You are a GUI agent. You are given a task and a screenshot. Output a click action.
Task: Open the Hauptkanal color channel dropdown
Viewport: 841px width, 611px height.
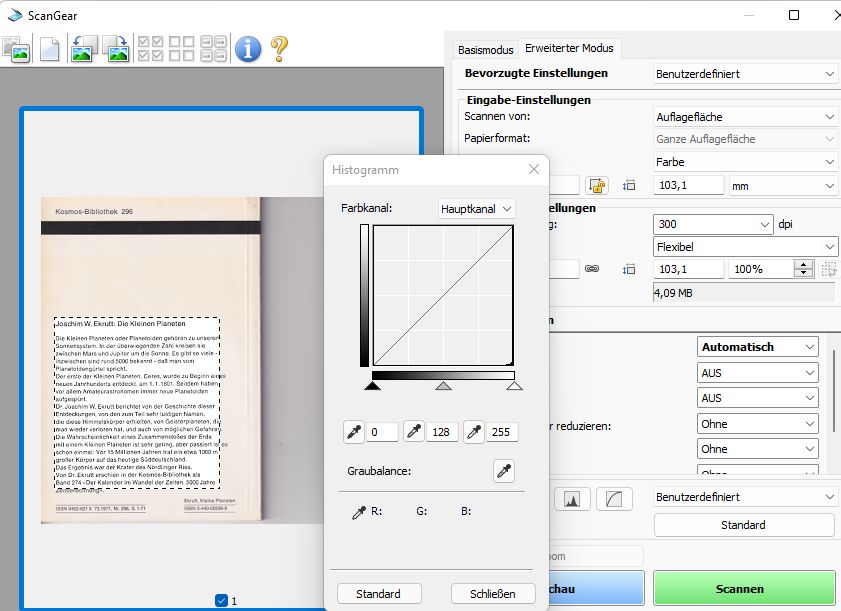click(x=476, y=209)
